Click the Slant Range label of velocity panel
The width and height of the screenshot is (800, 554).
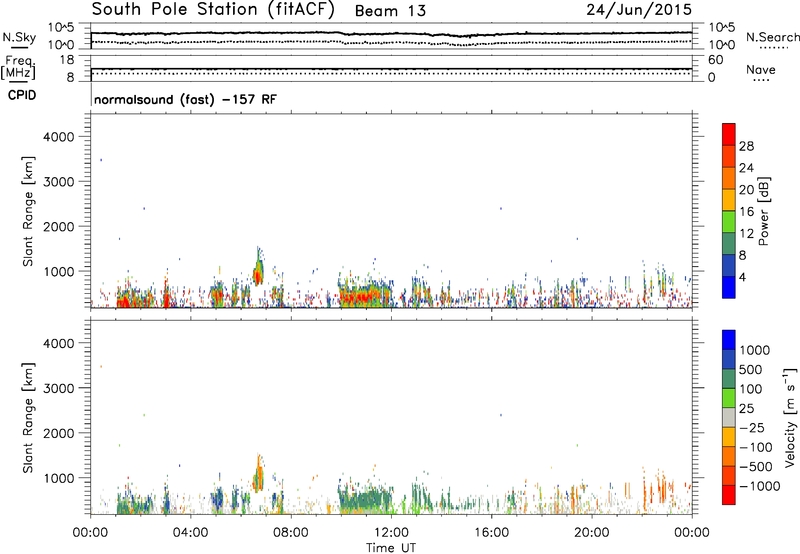[28, 418]
